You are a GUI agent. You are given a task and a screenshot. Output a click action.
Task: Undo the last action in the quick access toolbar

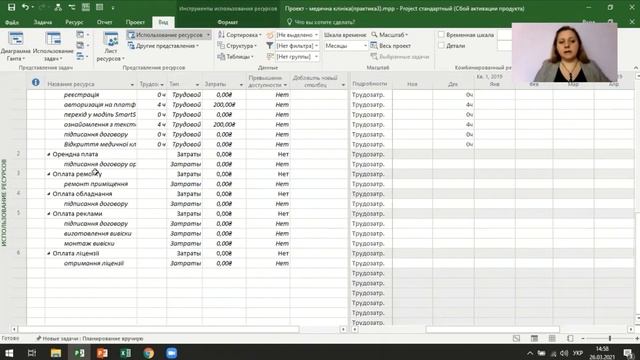[25, 7]
